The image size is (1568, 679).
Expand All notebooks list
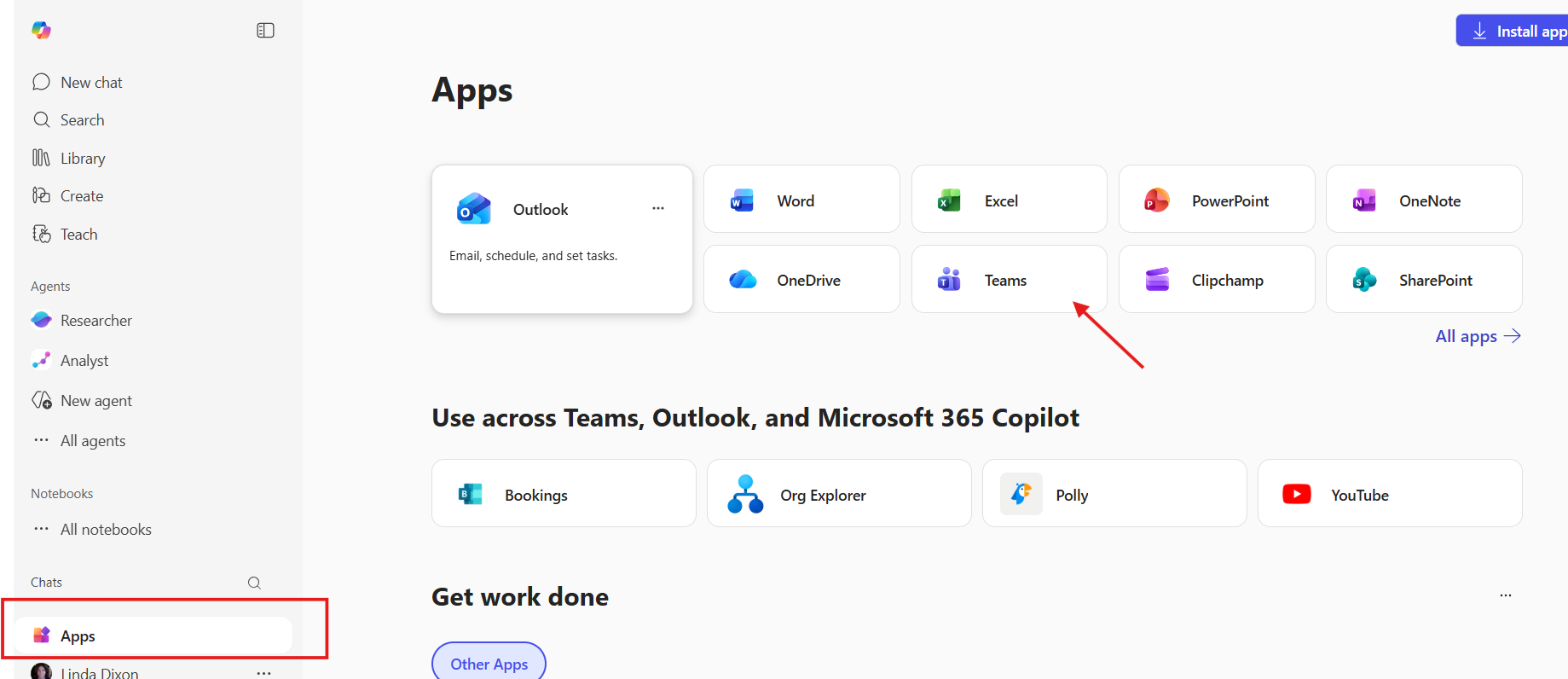click(x=105, y=530)
